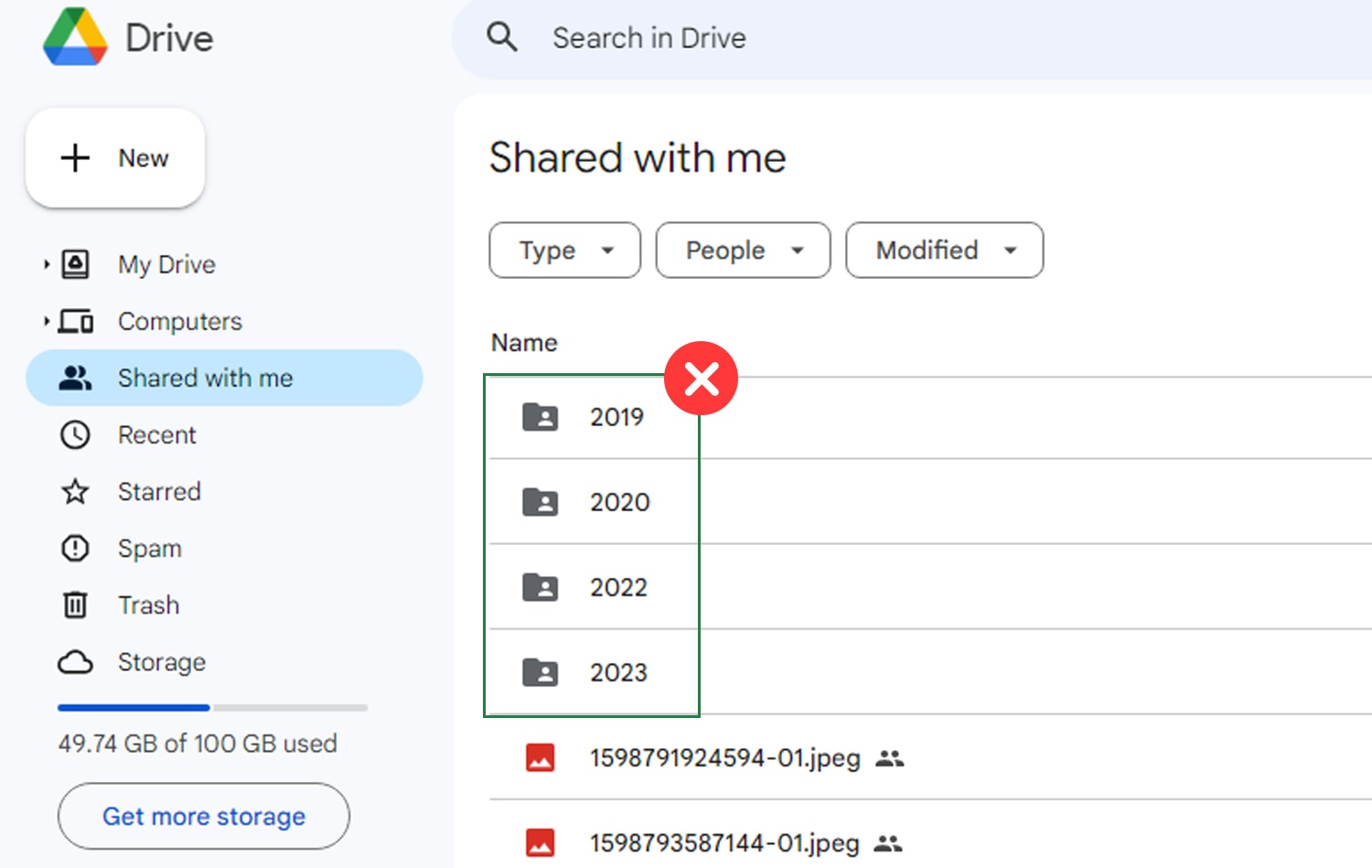The height and width of the screenshot is (868, 1372).
Task: Click the storage usage progress bar
Action: click(x=210, y=707)
